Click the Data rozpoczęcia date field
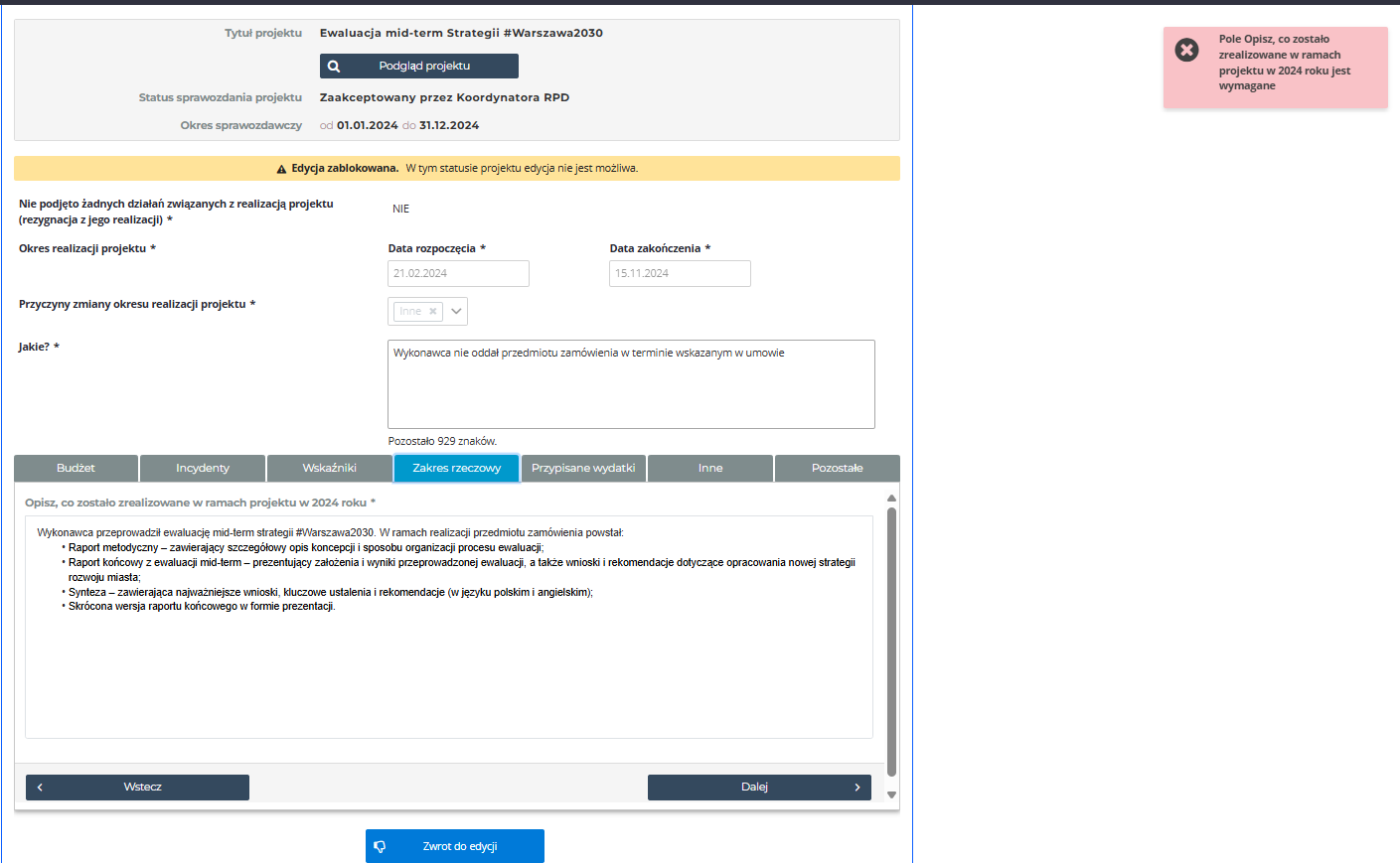 (458, 274)
